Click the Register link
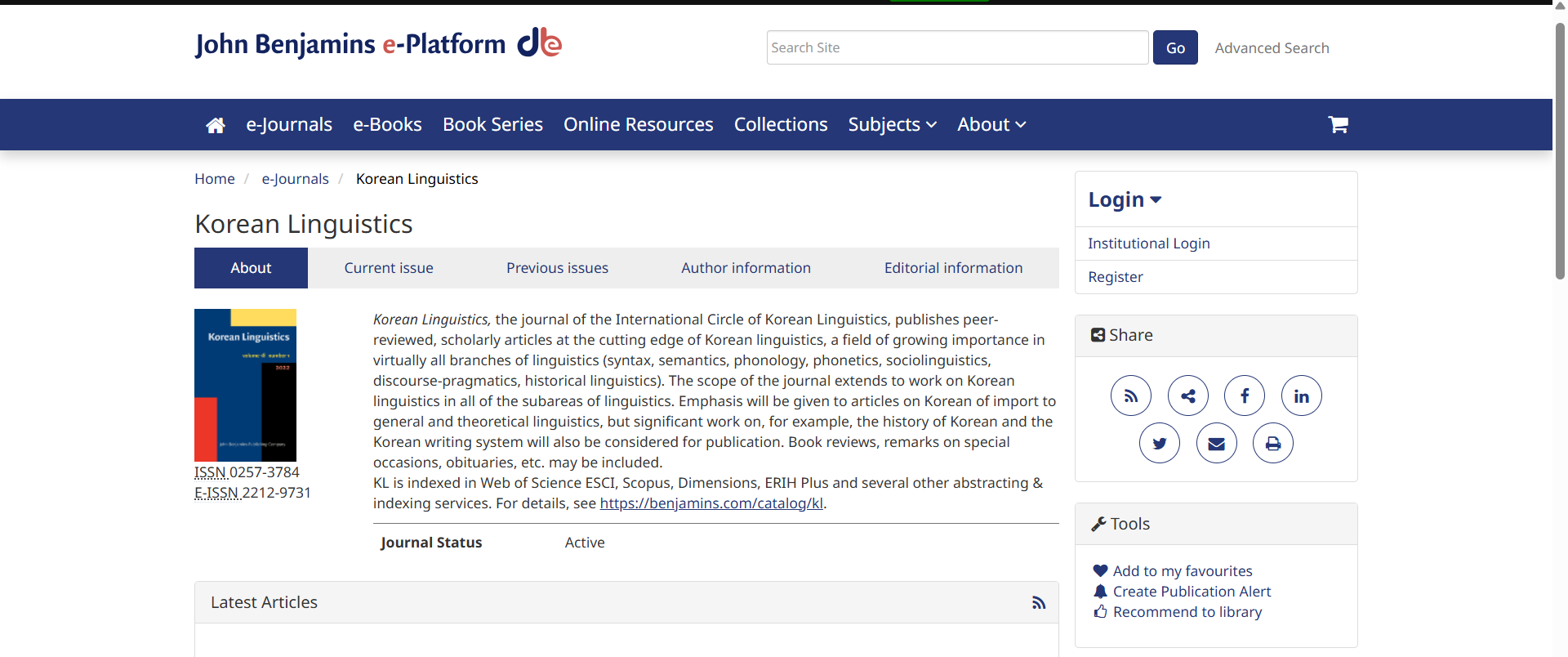This screenshot has width=1568, height=657. [1115, 277]
